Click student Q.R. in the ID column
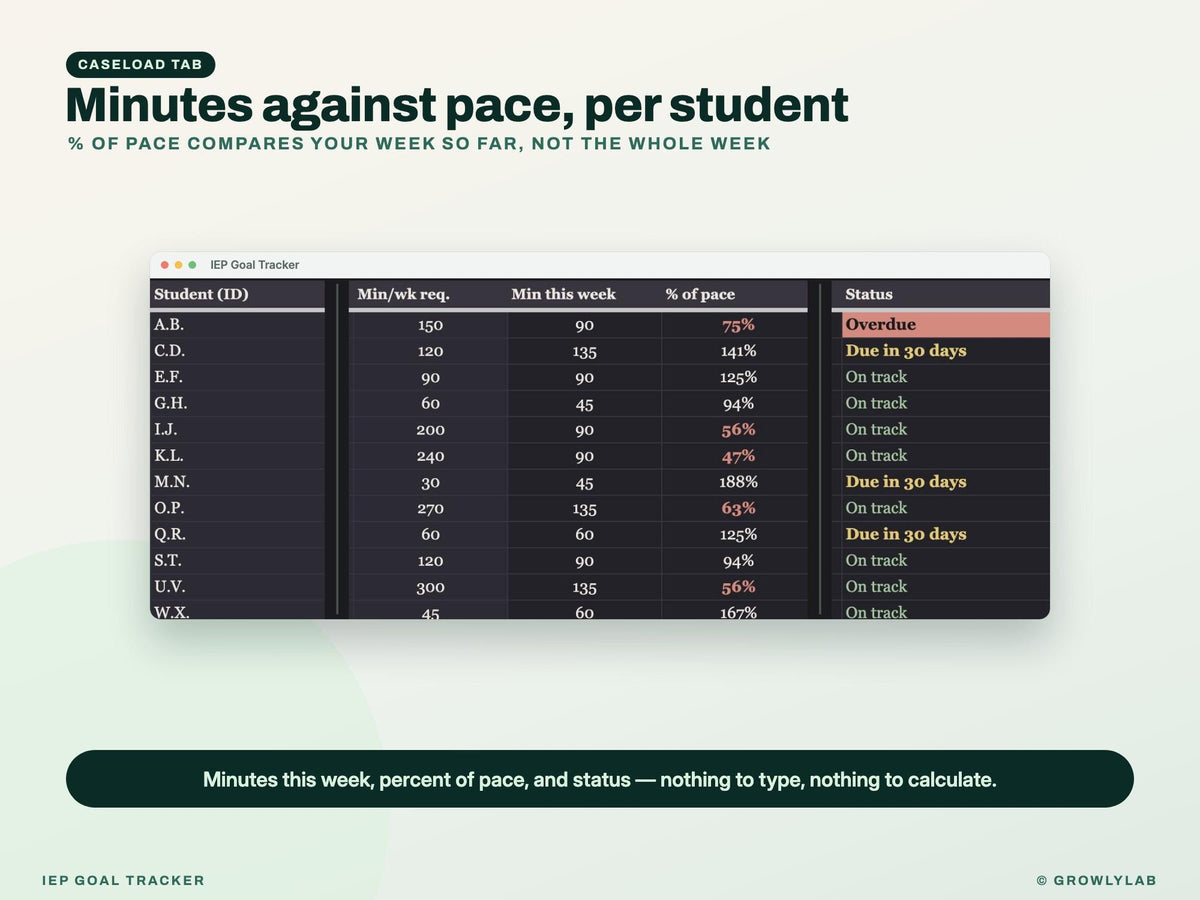This screenshot has height=900, width=1200. pos(237,534)
